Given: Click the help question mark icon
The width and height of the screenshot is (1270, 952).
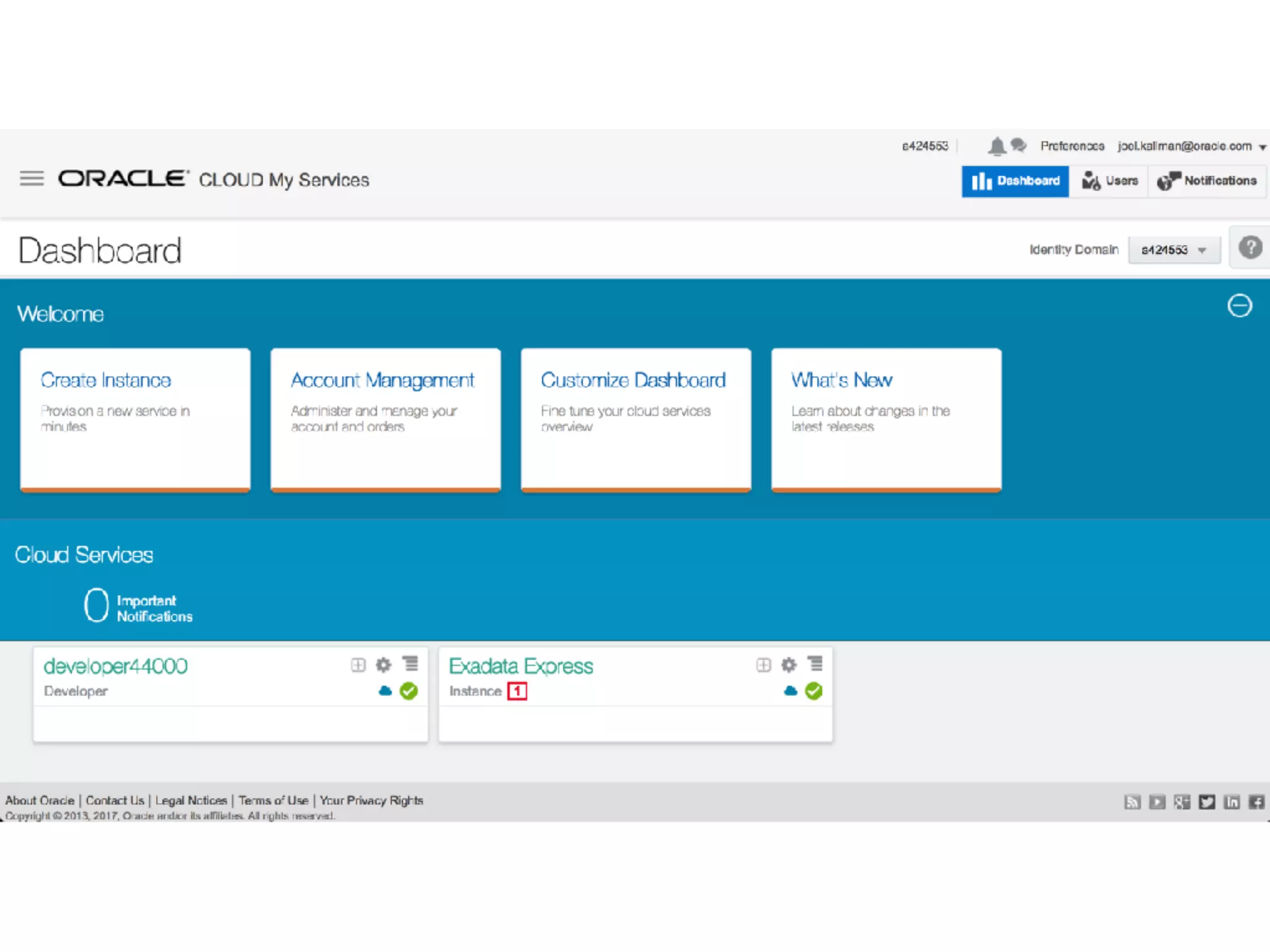Looking at the screenshot, I should [1250, 248].
